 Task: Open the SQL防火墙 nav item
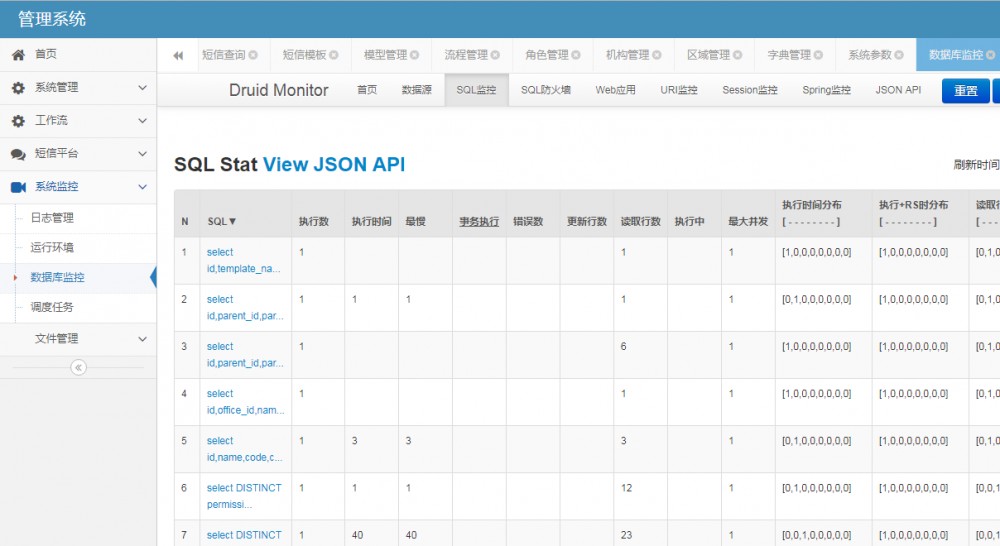(x=546, y=90)
